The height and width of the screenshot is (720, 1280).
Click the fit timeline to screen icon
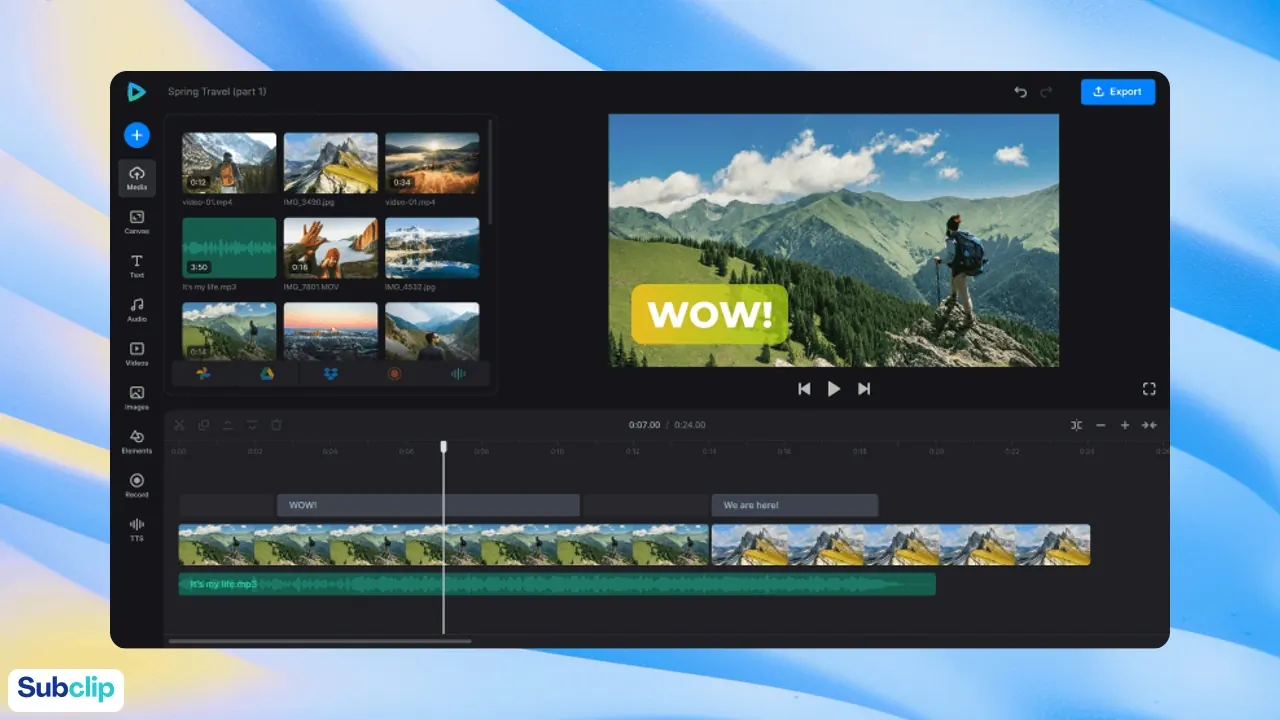(x=1150, y=425)
